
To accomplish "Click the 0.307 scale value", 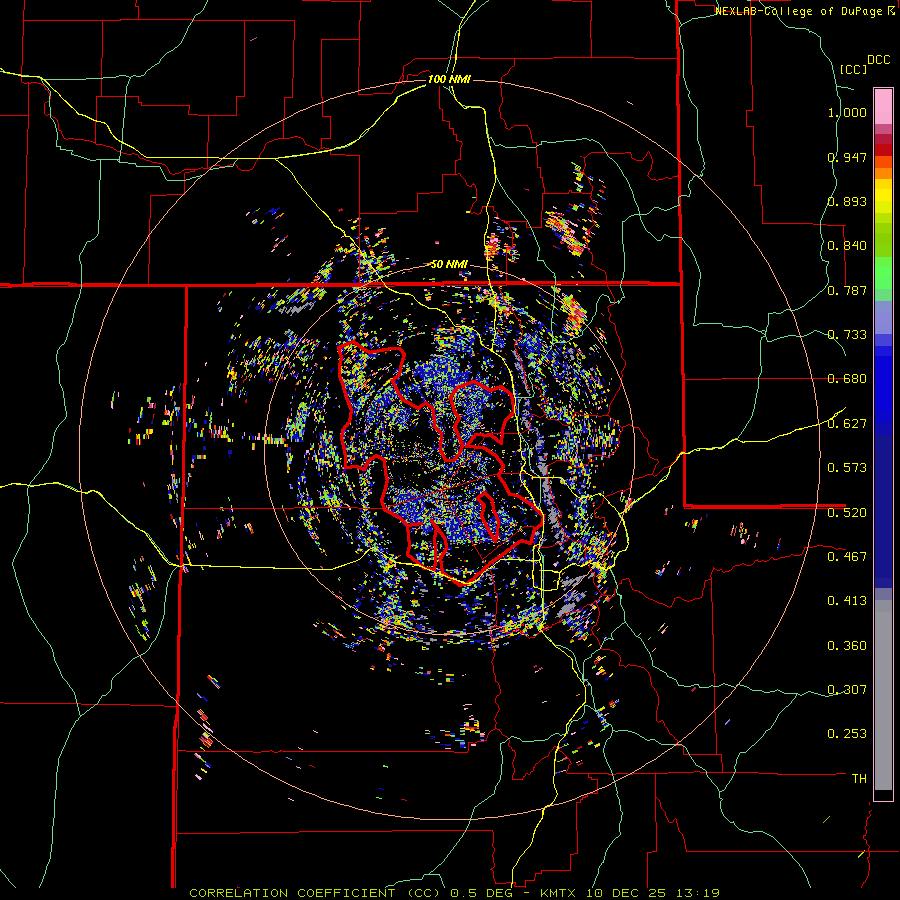I will 847,689.
